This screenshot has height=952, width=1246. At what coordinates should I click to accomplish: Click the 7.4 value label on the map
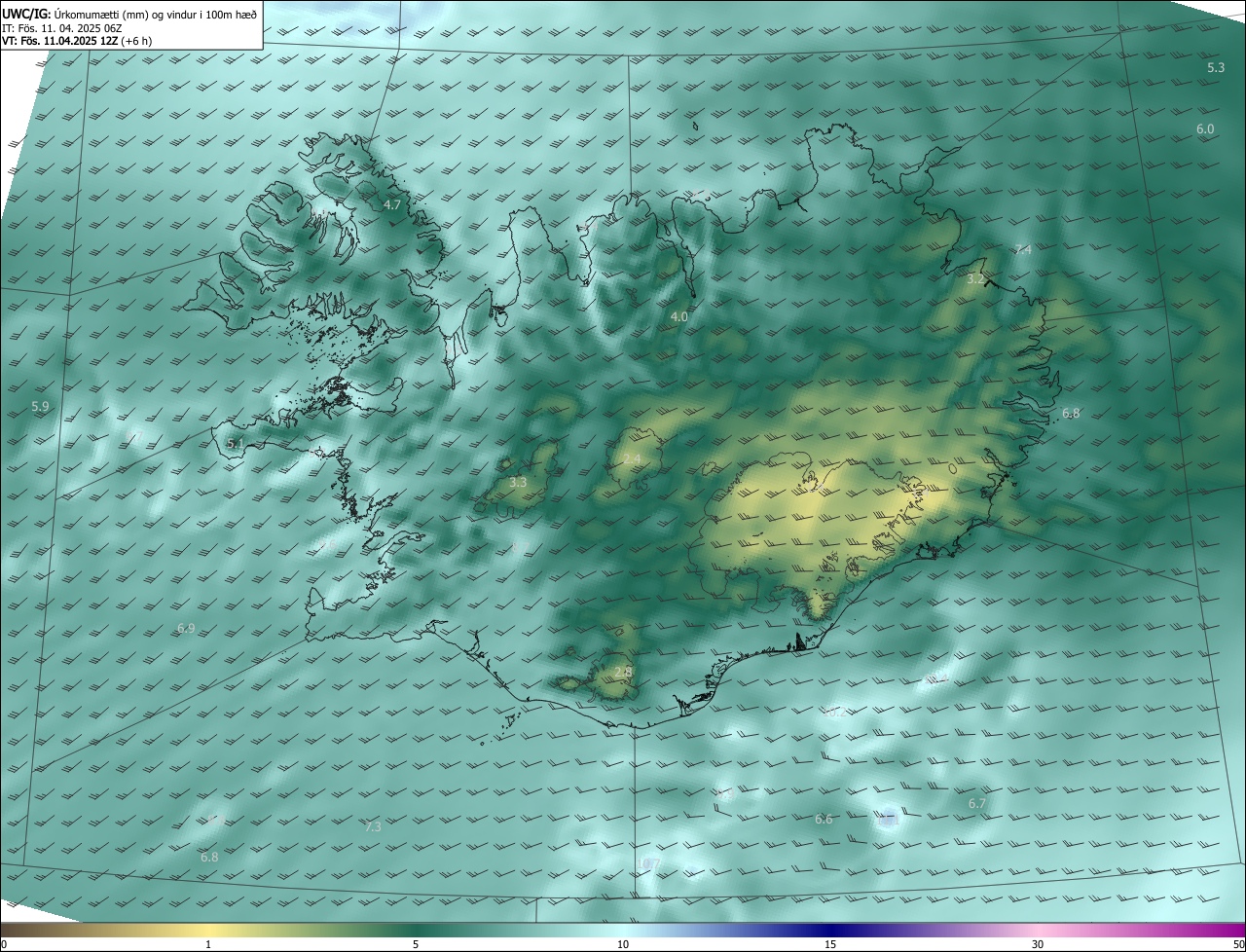click(x=1023, y=249)
